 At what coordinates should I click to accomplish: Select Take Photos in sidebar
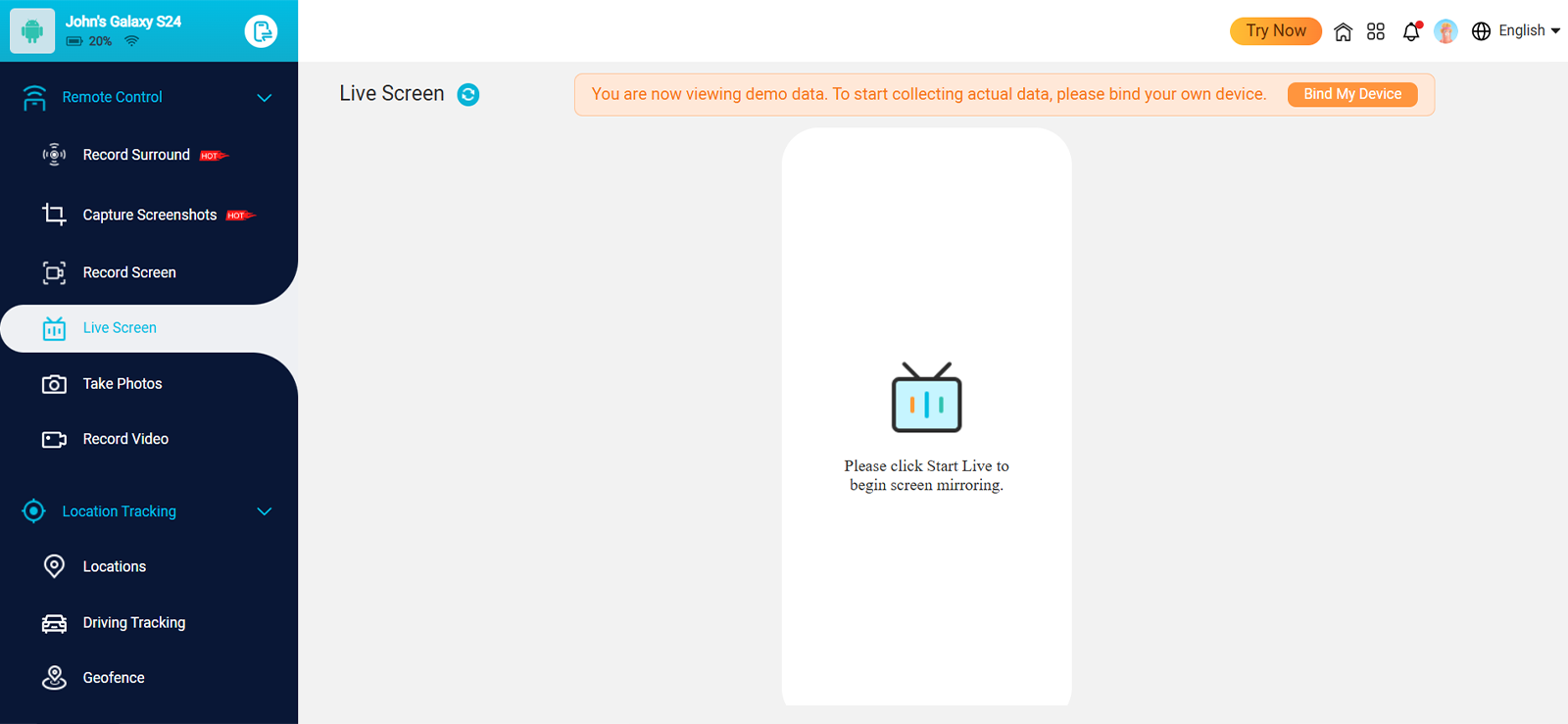tap(122, 384)
